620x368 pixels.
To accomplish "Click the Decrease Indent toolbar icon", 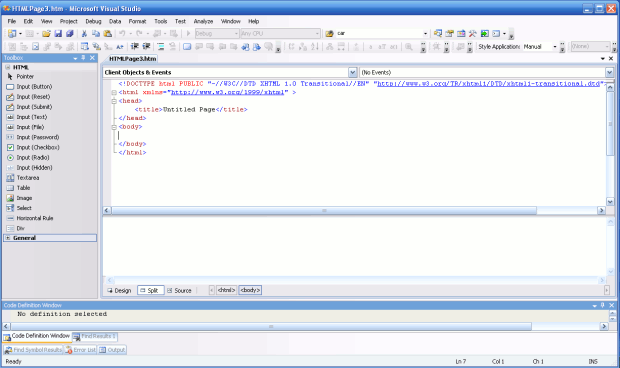I will [x=134, y=47].
